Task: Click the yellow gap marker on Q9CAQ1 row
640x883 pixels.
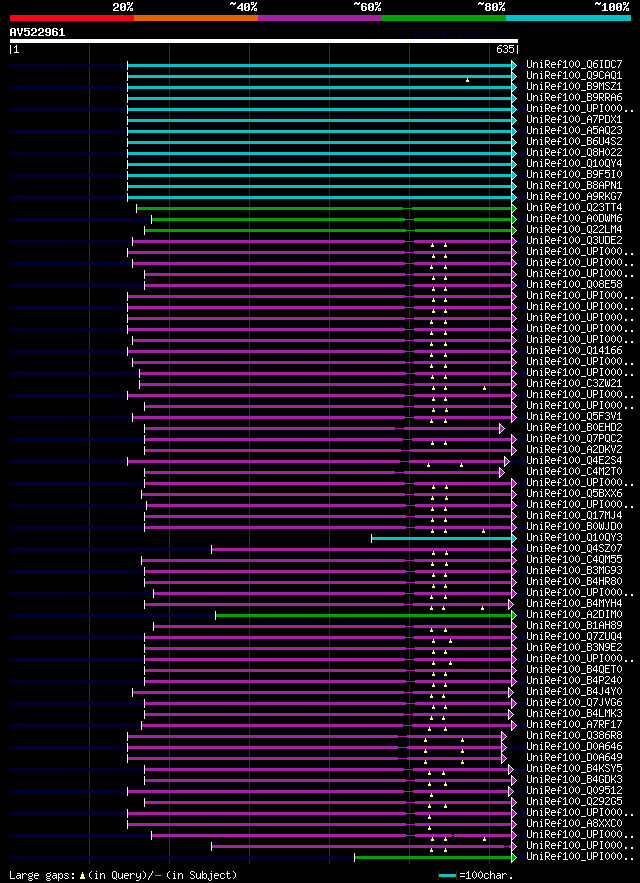Action: tap(467, 80)
